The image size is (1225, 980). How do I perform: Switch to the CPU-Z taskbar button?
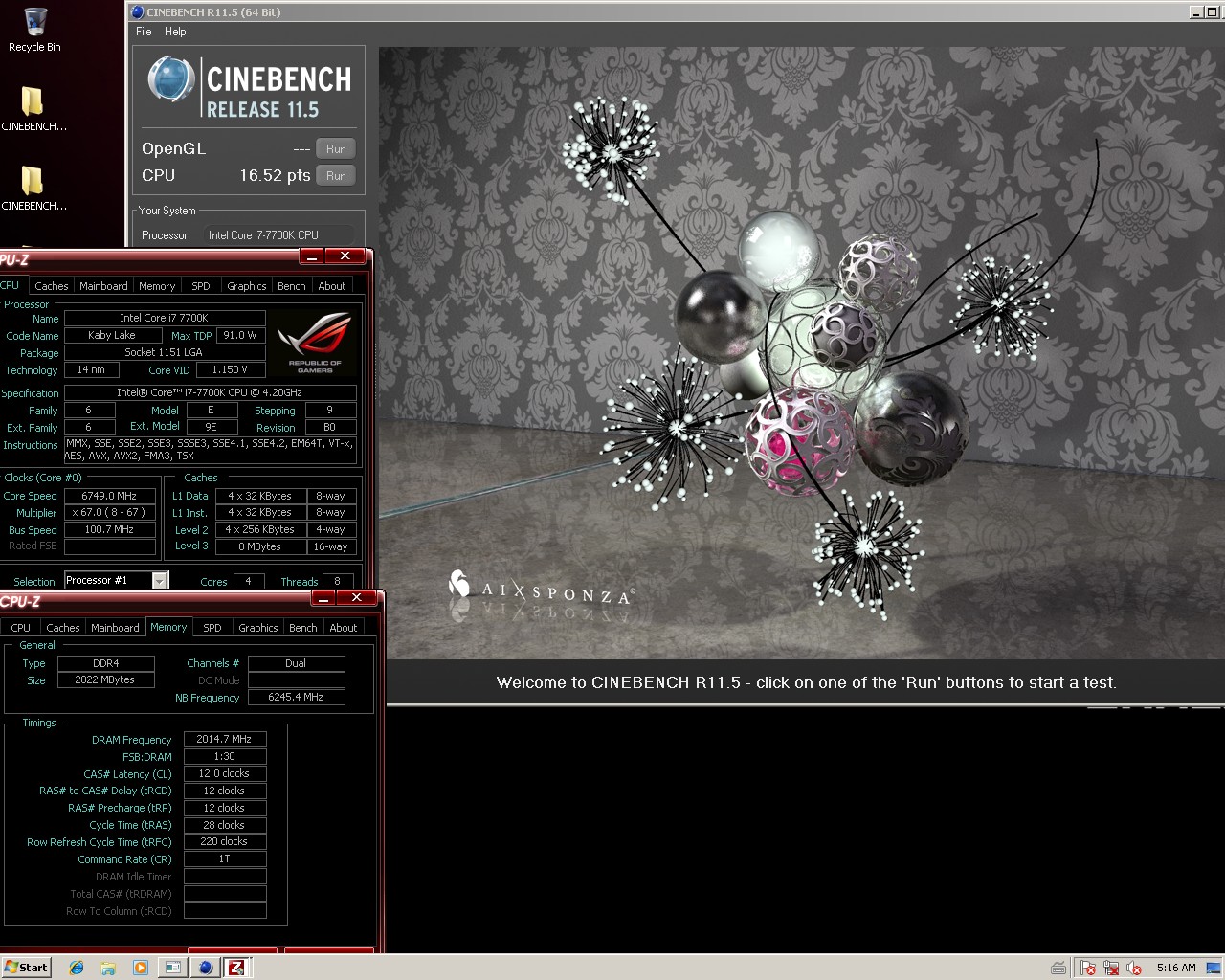tap(236, 968)
